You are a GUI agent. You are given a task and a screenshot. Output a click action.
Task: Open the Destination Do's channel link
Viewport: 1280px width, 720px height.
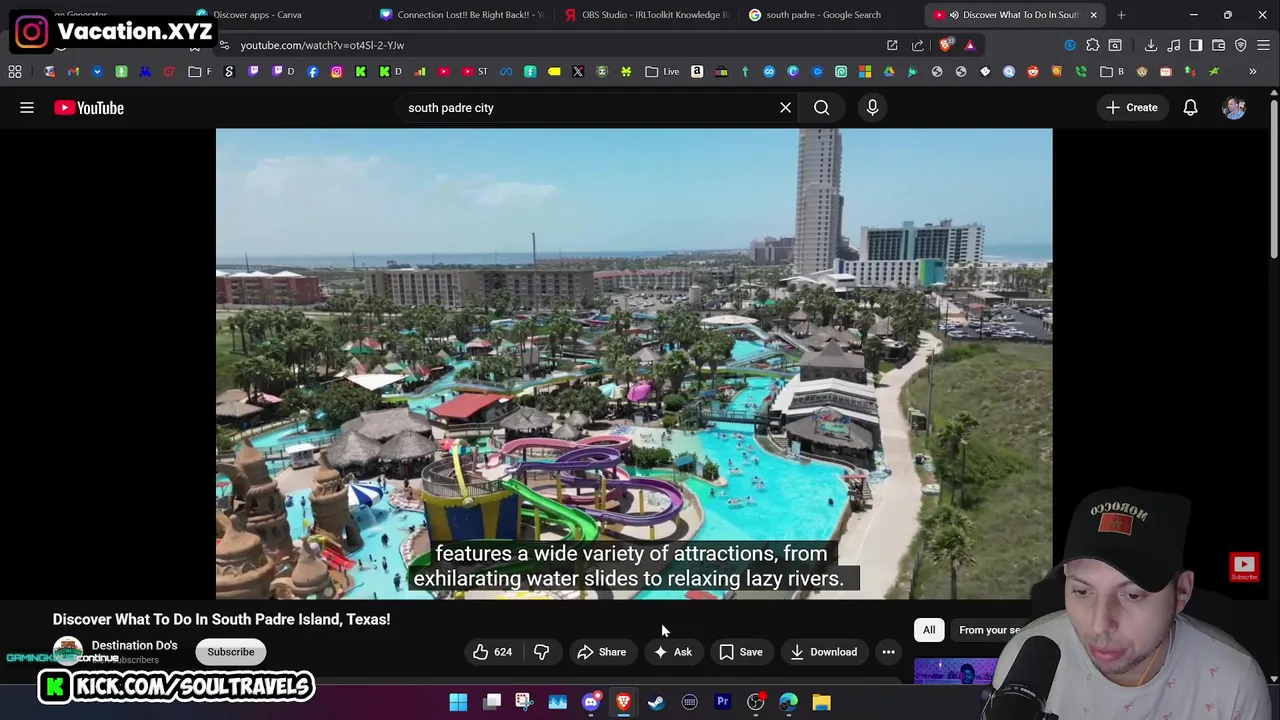pyautogui.click(x=134, y=645)
